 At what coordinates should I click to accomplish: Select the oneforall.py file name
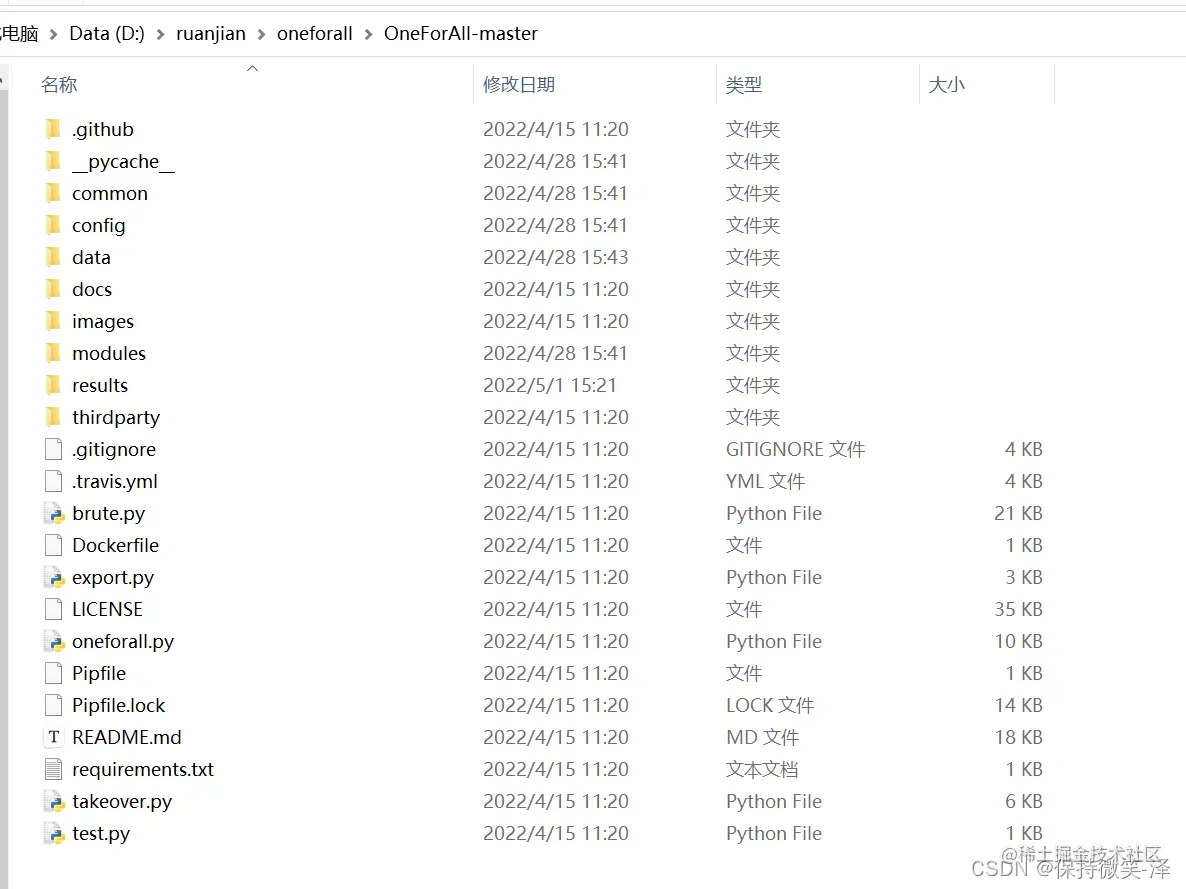[x=123, y=642]
